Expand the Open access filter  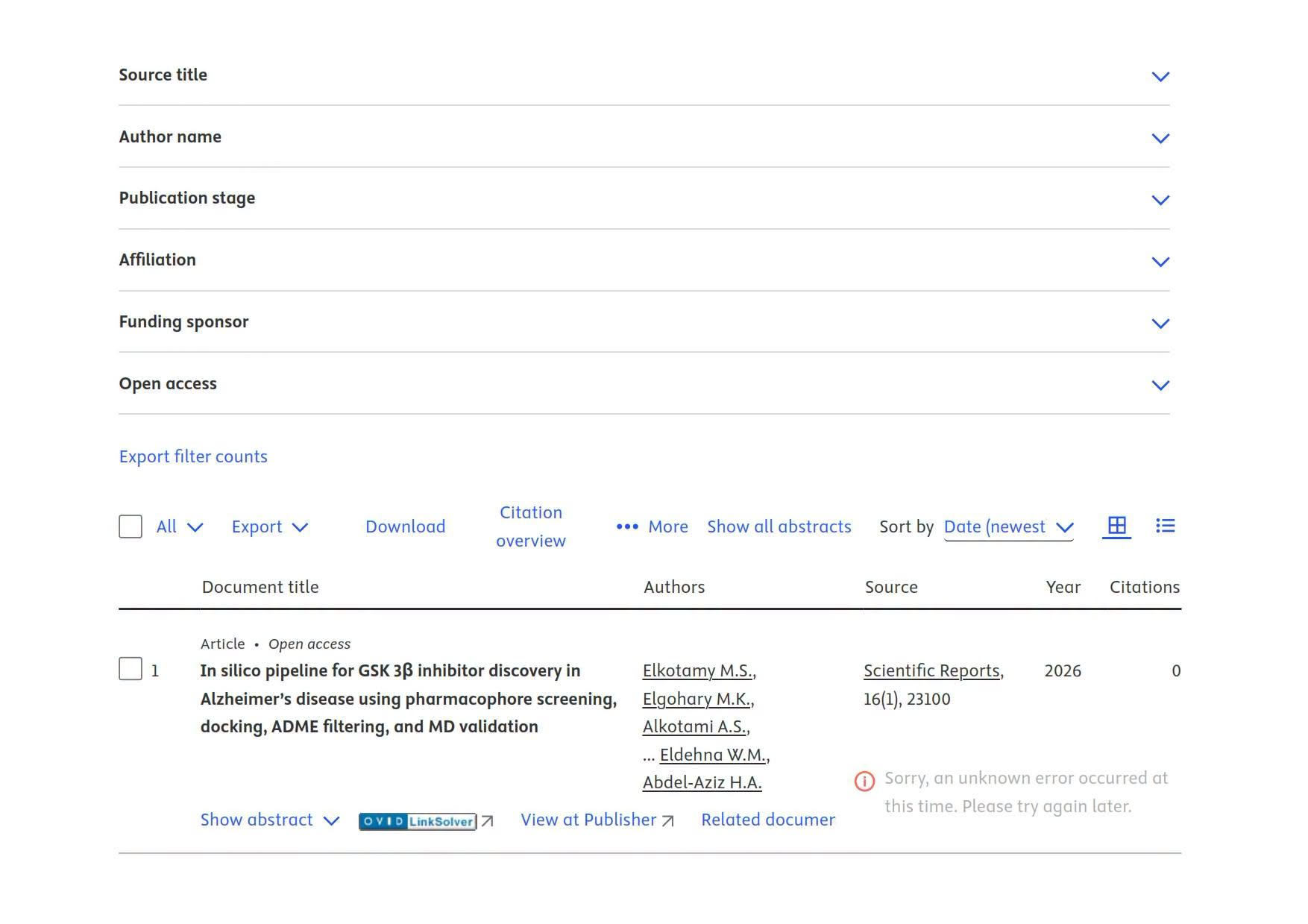pyautogui.click(x=644, y=384)
